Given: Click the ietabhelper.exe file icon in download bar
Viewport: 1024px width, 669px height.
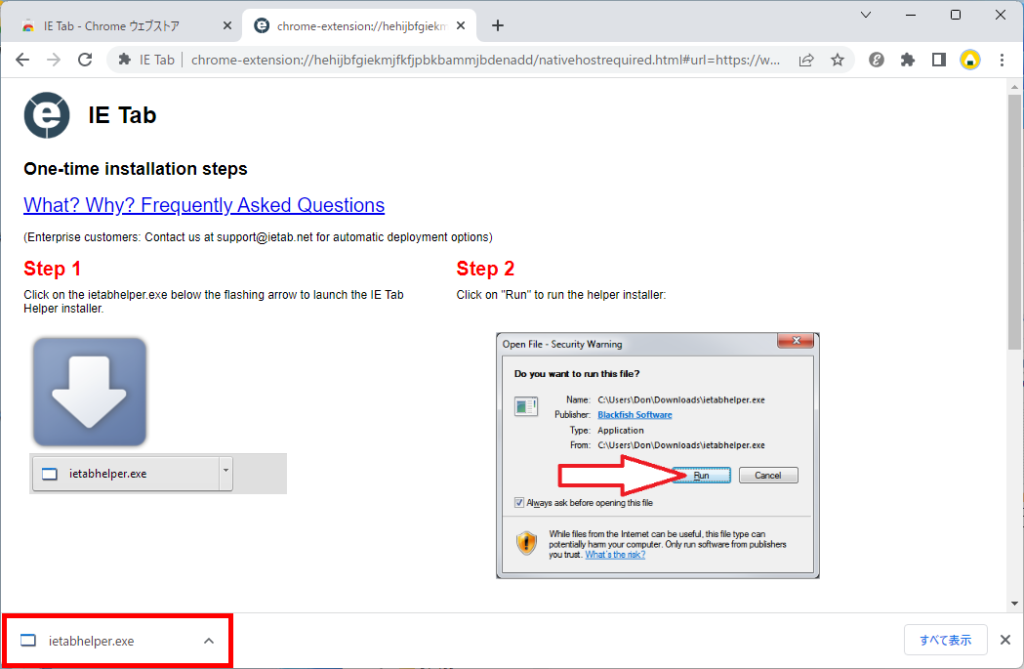Looking at the screenshot, I should [x=30, y=640].
